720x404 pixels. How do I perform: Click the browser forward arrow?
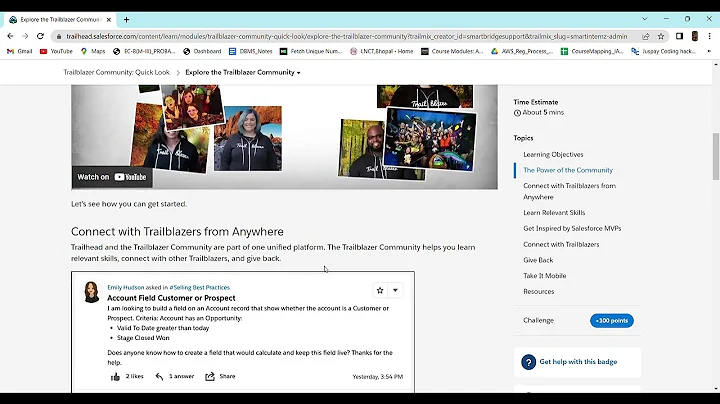[25, 36]
